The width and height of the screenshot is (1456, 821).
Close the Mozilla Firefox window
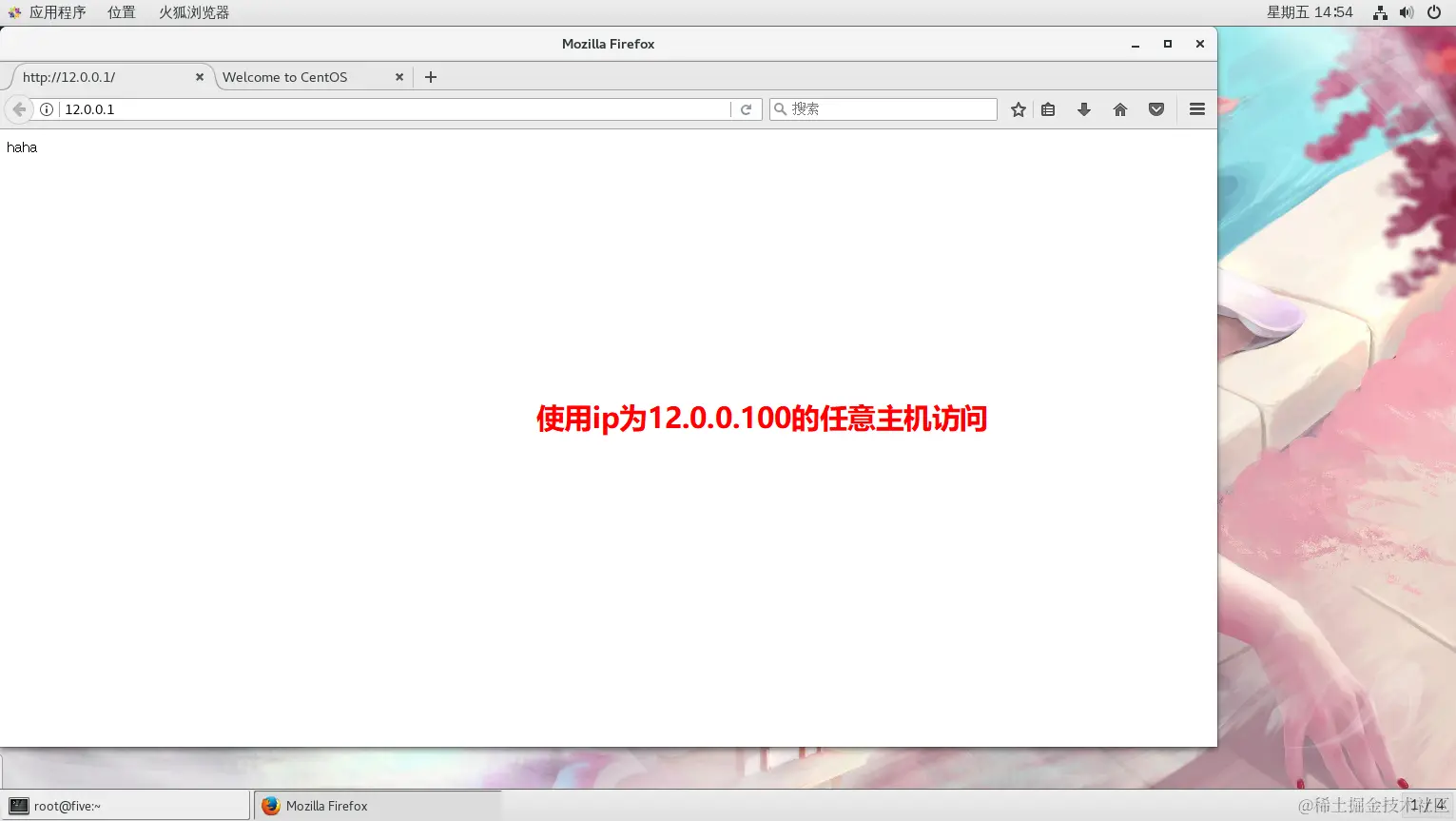pos(1200,44)
